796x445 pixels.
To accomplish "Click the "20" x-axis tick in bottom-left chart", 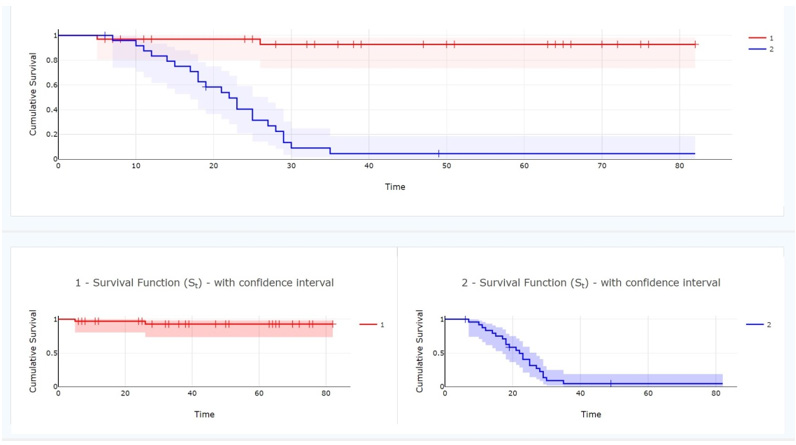I will (124, 397).
